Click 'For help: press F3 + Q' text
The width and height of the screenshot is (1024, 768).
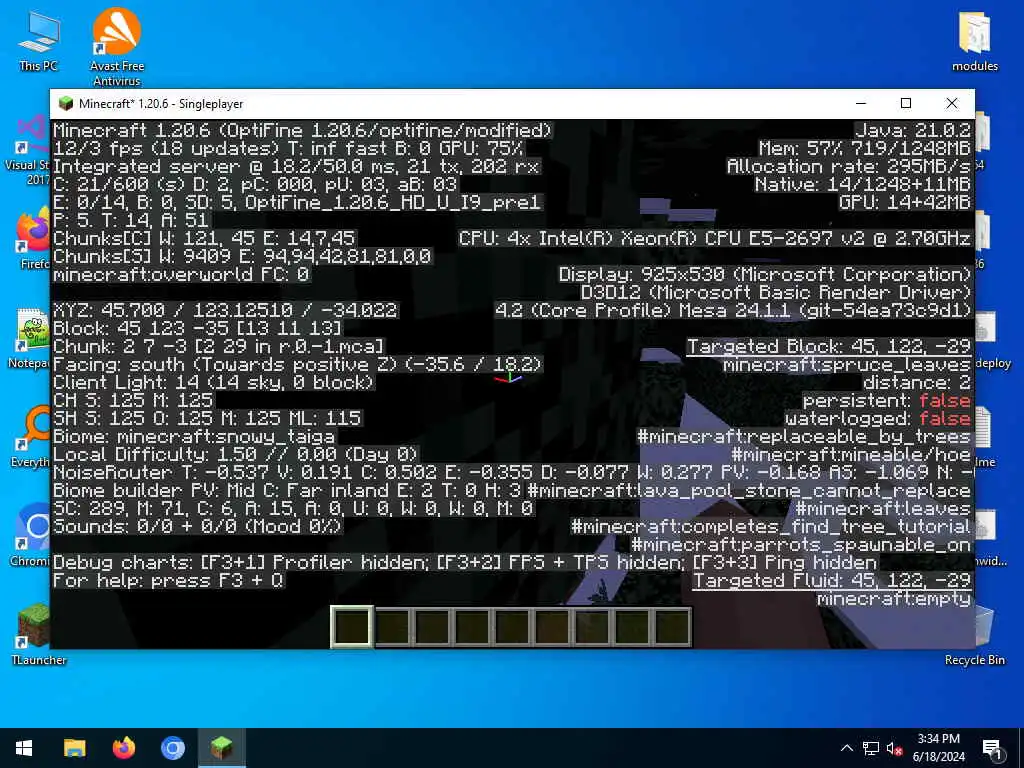click(168, 580)
